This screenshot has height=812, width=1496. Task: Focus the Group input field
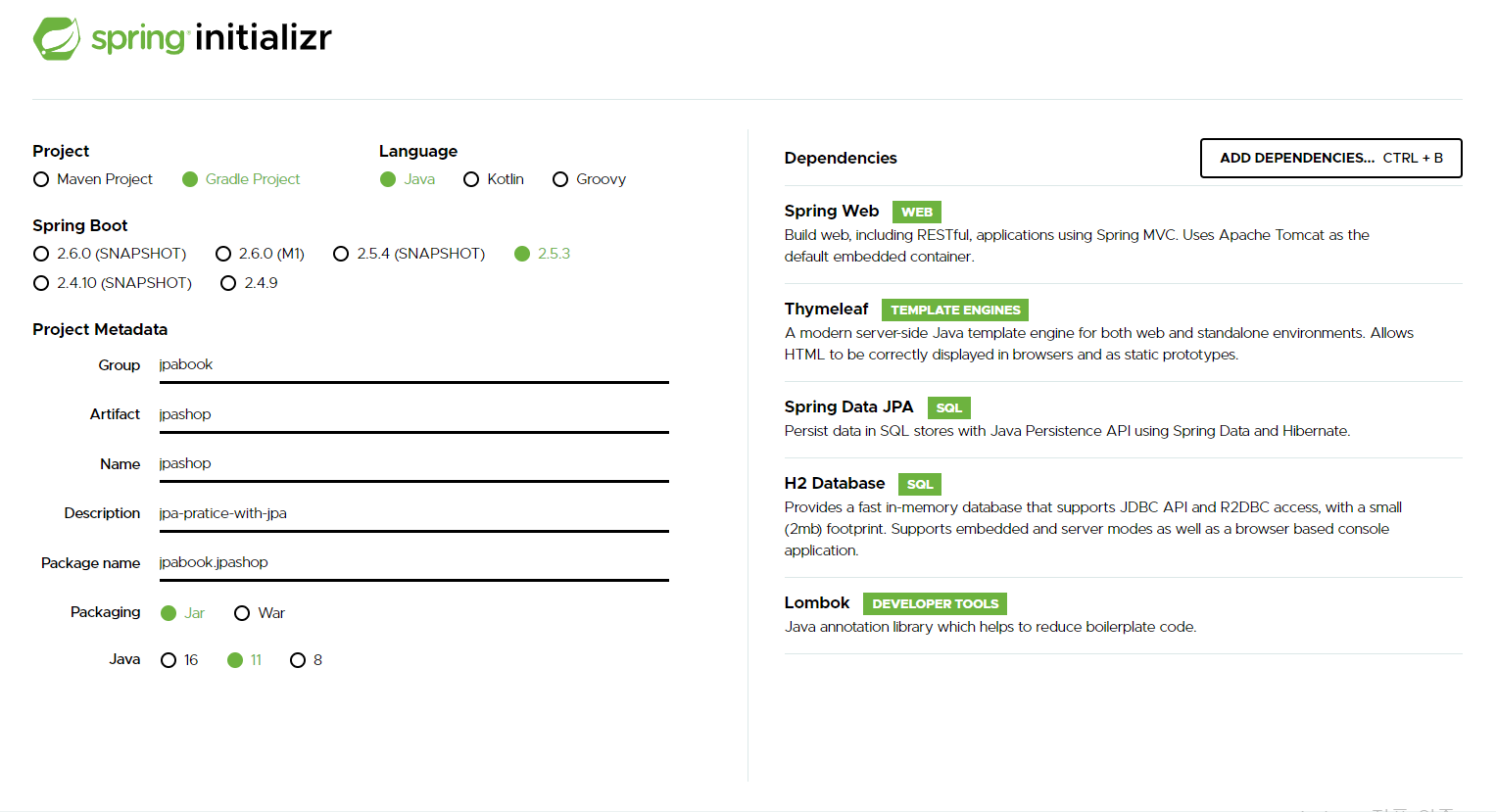(x=413, y=365)
